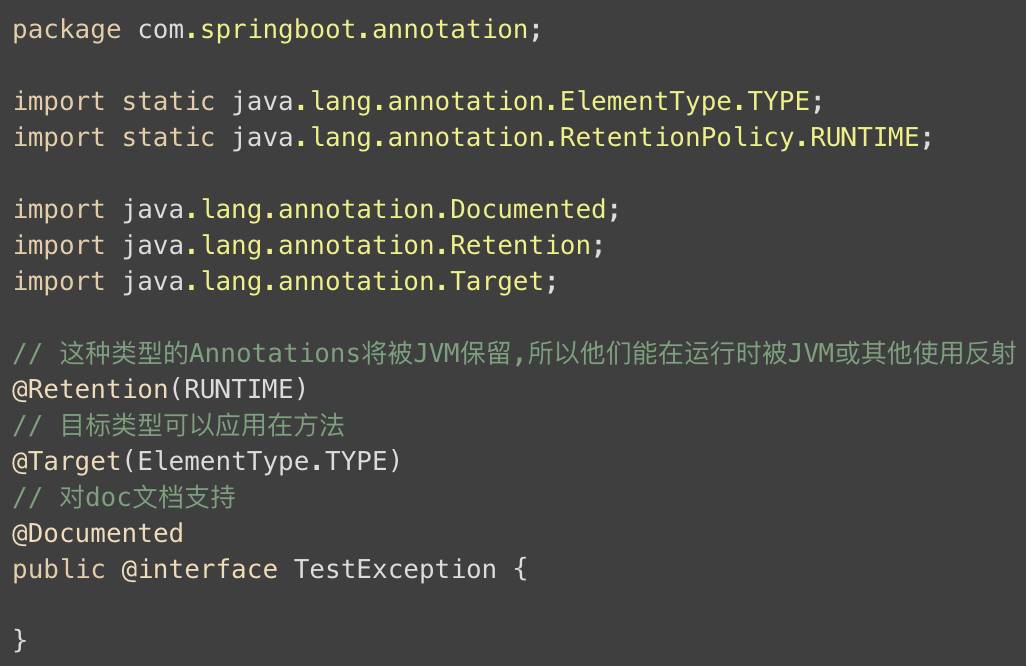This screenshot has width=1026, height=666.
Task: Click the empty line inside the TestException body
Action: click(x=200, y=605)
